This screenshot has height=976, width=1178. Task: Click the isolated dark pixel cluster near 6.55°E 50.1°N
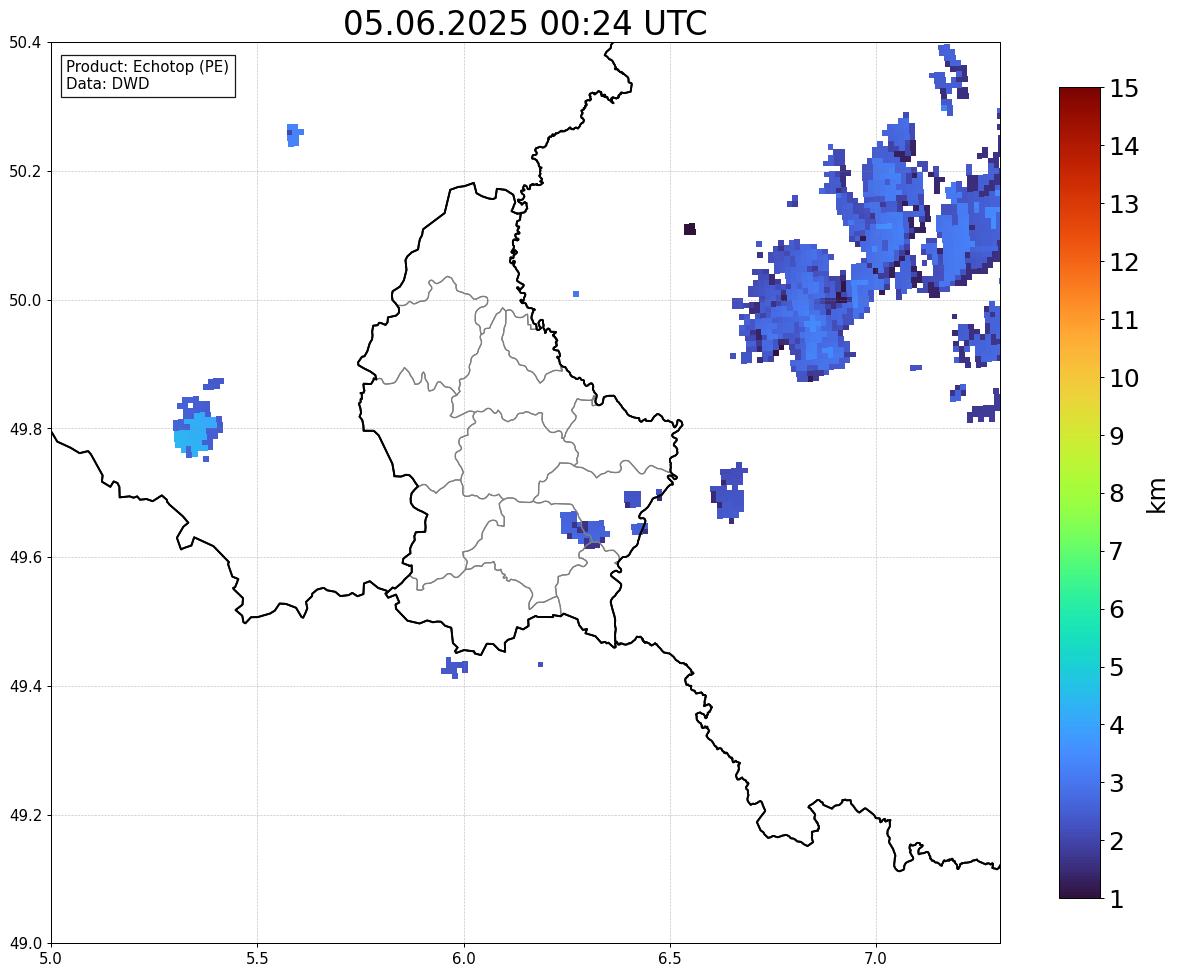[690, 229]
